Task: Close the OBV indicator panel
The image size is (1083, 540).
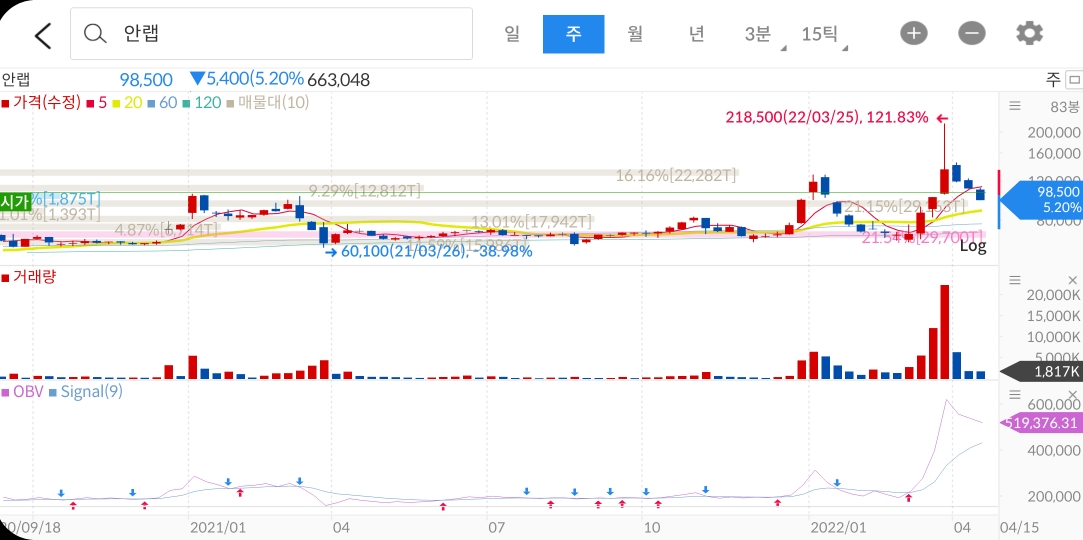Action: tap(1073, 394)
